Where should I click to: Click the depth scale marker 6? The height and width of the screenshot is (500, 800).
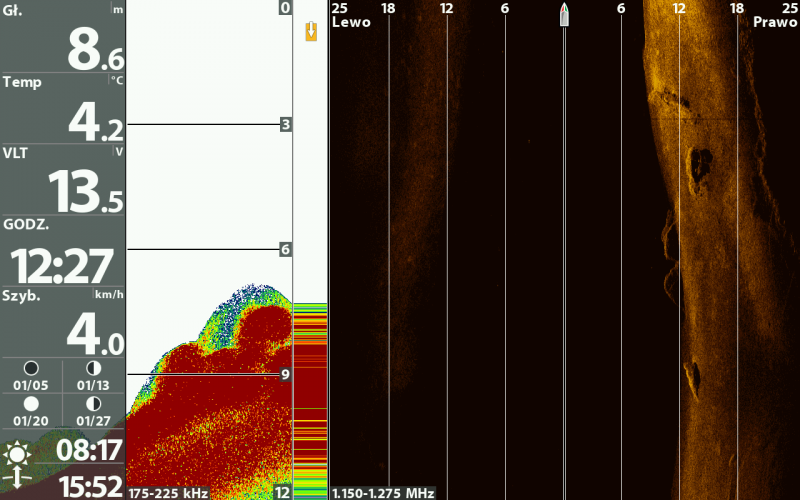tap(285, 249)
